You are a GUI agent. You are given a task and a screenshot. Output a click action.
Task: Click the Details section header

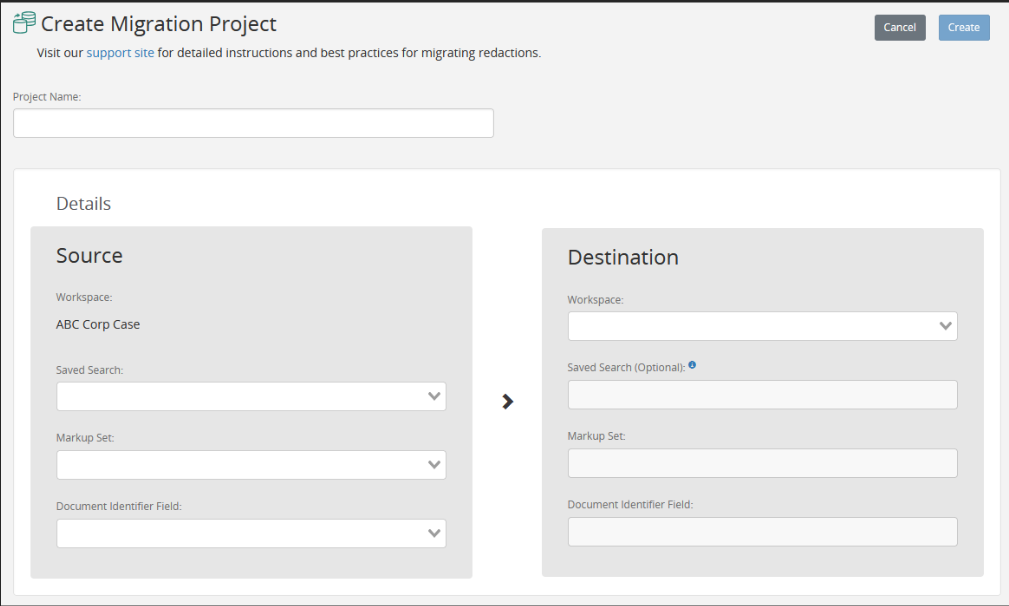tap(83, 203)
